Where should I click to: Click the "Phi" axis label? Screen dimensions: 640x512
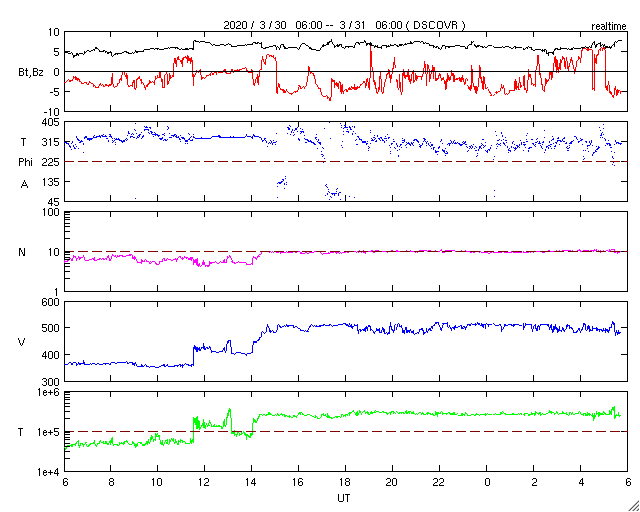tap(25, 163)
